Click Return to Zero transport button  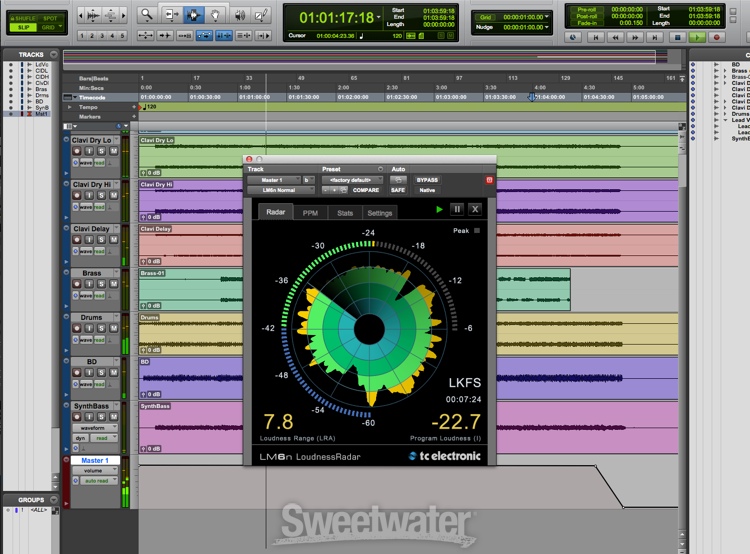point(596,37)
